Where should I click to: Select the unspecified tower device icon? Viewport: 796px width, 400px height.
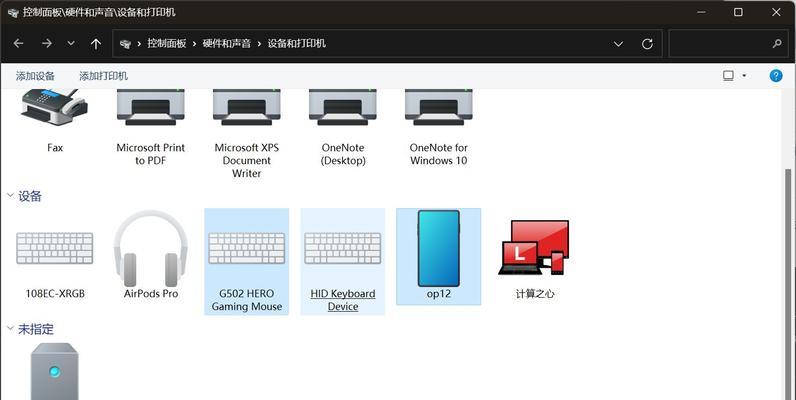(54, 372)
